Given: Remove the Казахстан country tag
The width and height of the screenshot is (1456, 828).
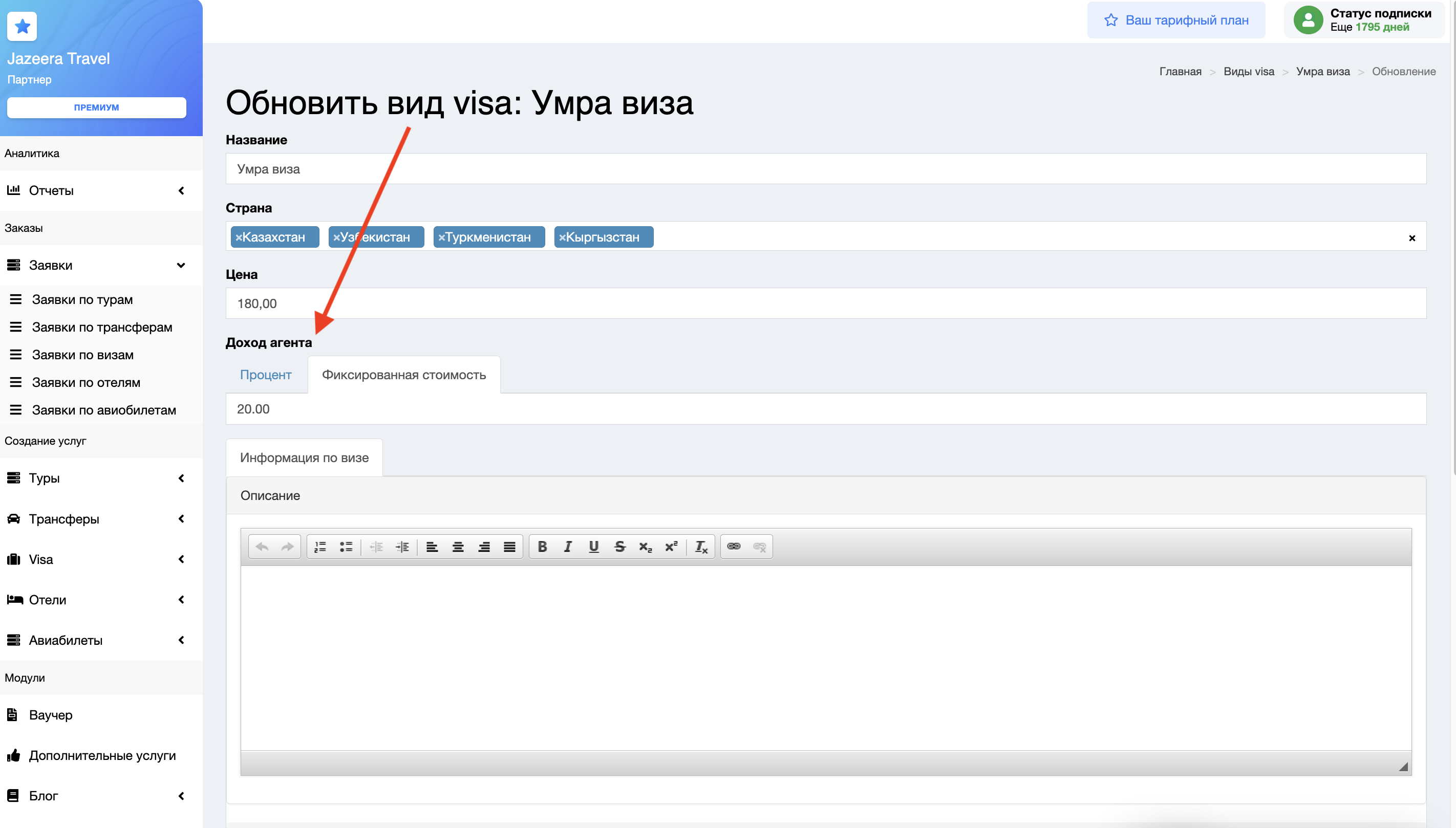Looking at the screenshot, I should [239, 237].
